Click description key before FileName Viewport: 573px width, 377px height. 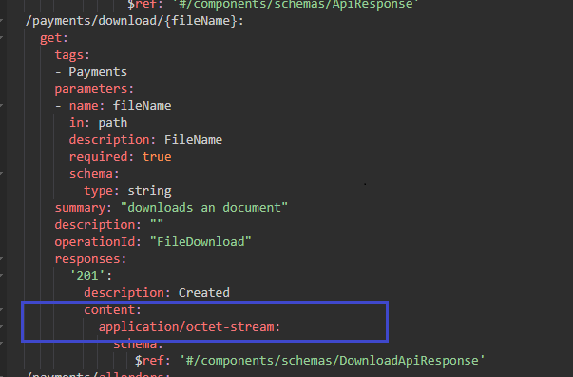(113, 140)
